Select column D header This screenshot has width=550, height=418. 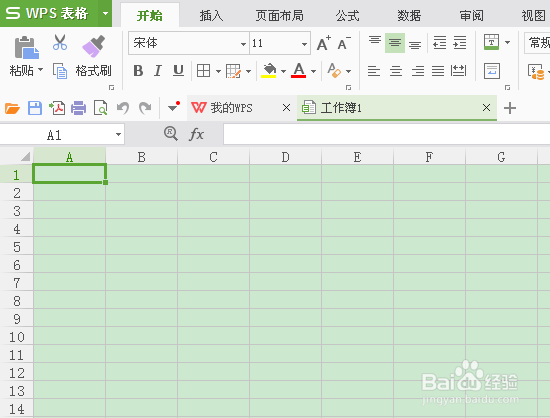point(285,157)
